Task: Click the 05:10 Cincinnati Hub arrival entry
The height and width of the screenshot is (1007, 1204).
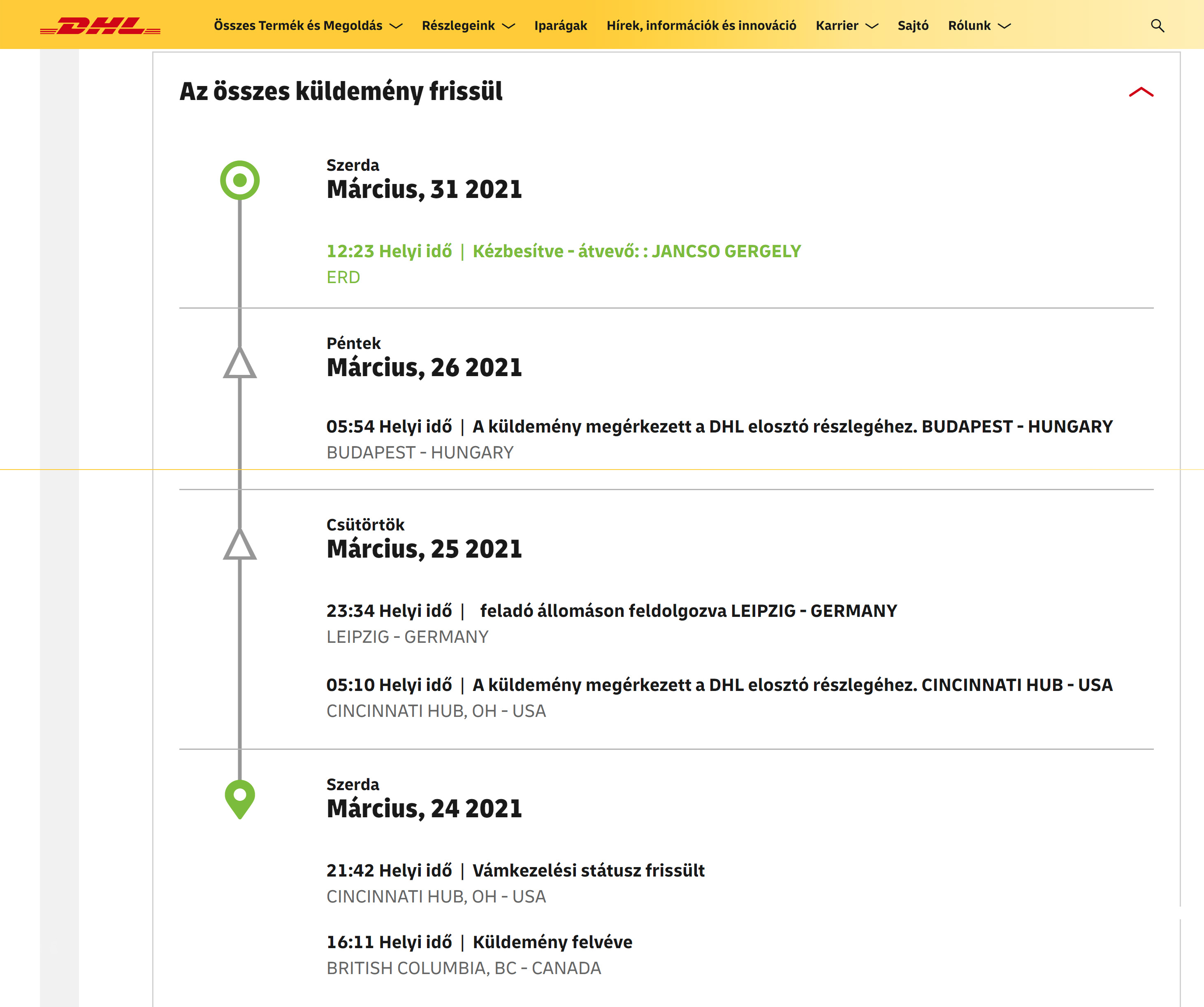Action: tap(719, 685)
